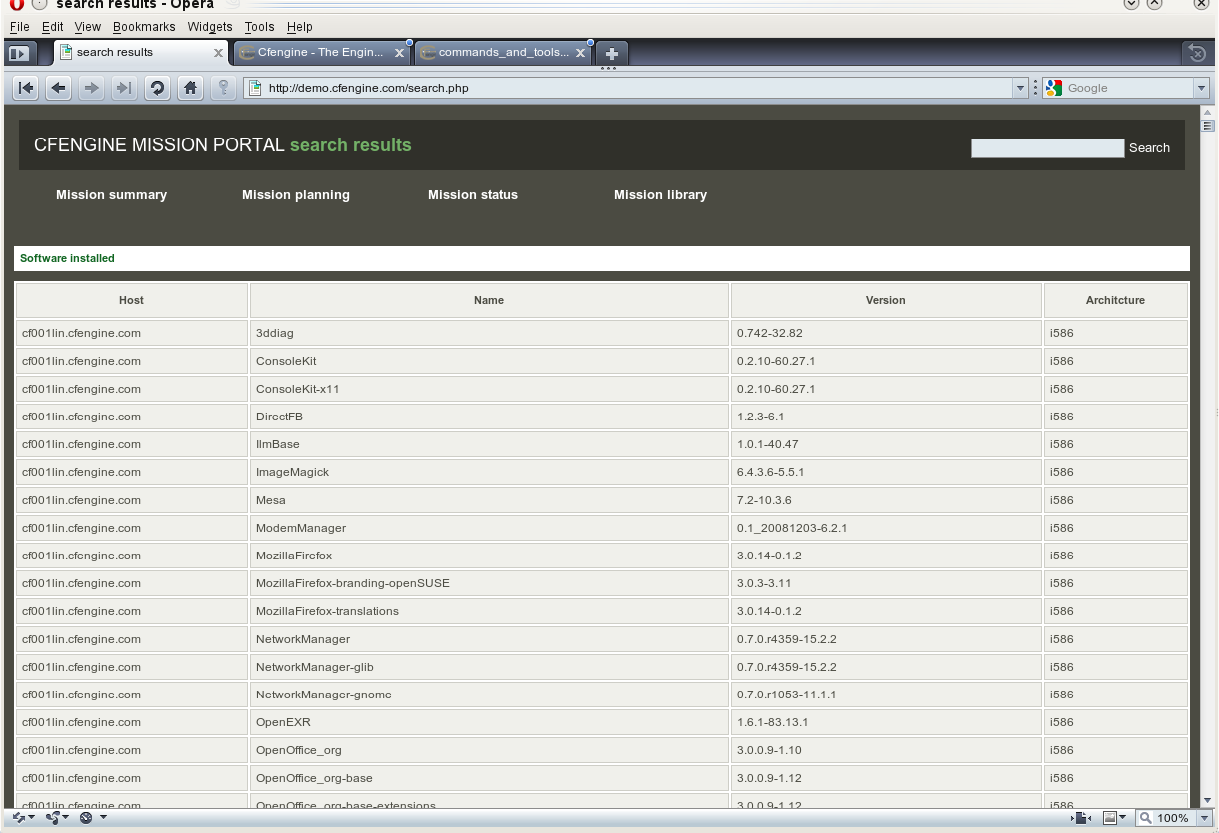Open the Tools menu

click(x=259, y=27)
